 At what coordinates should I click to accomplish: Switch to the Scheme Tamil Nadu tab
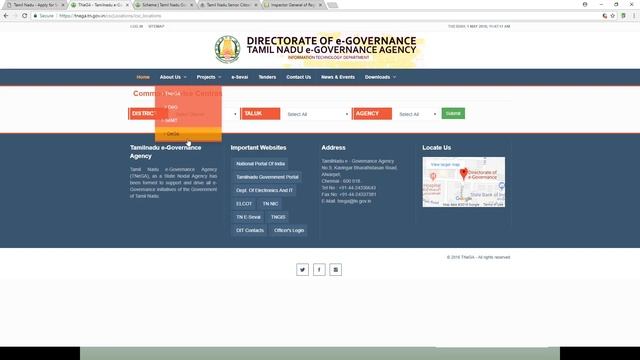pyautogui.click(x=163, y=5)
